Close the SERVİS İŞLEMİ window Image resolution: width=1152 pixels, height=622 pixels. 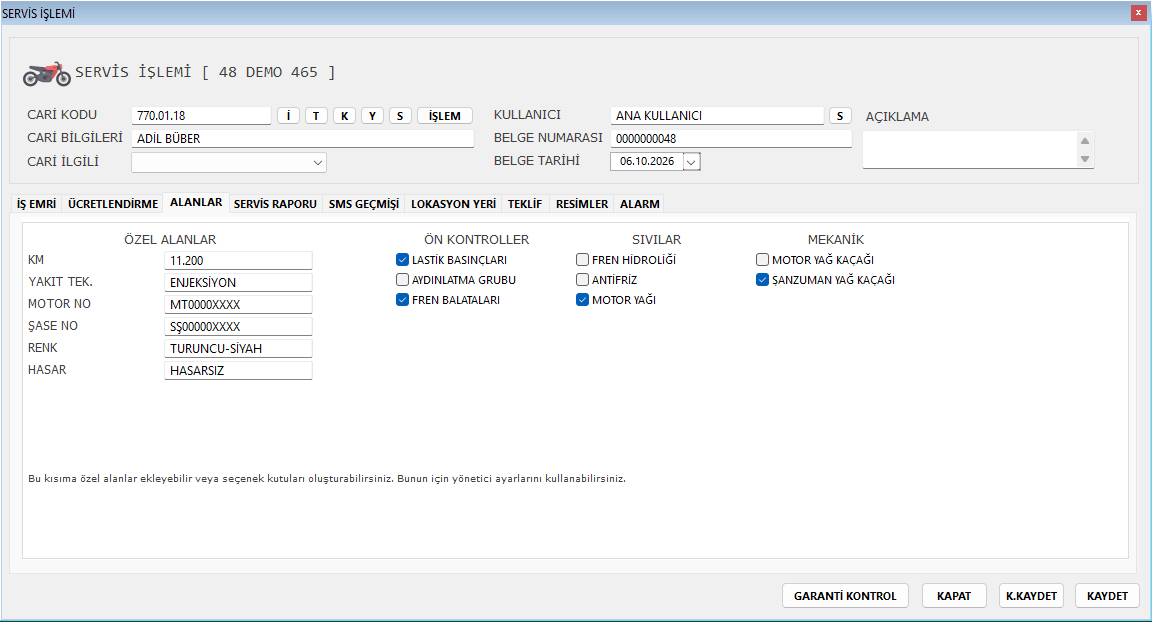[1137, 12]
